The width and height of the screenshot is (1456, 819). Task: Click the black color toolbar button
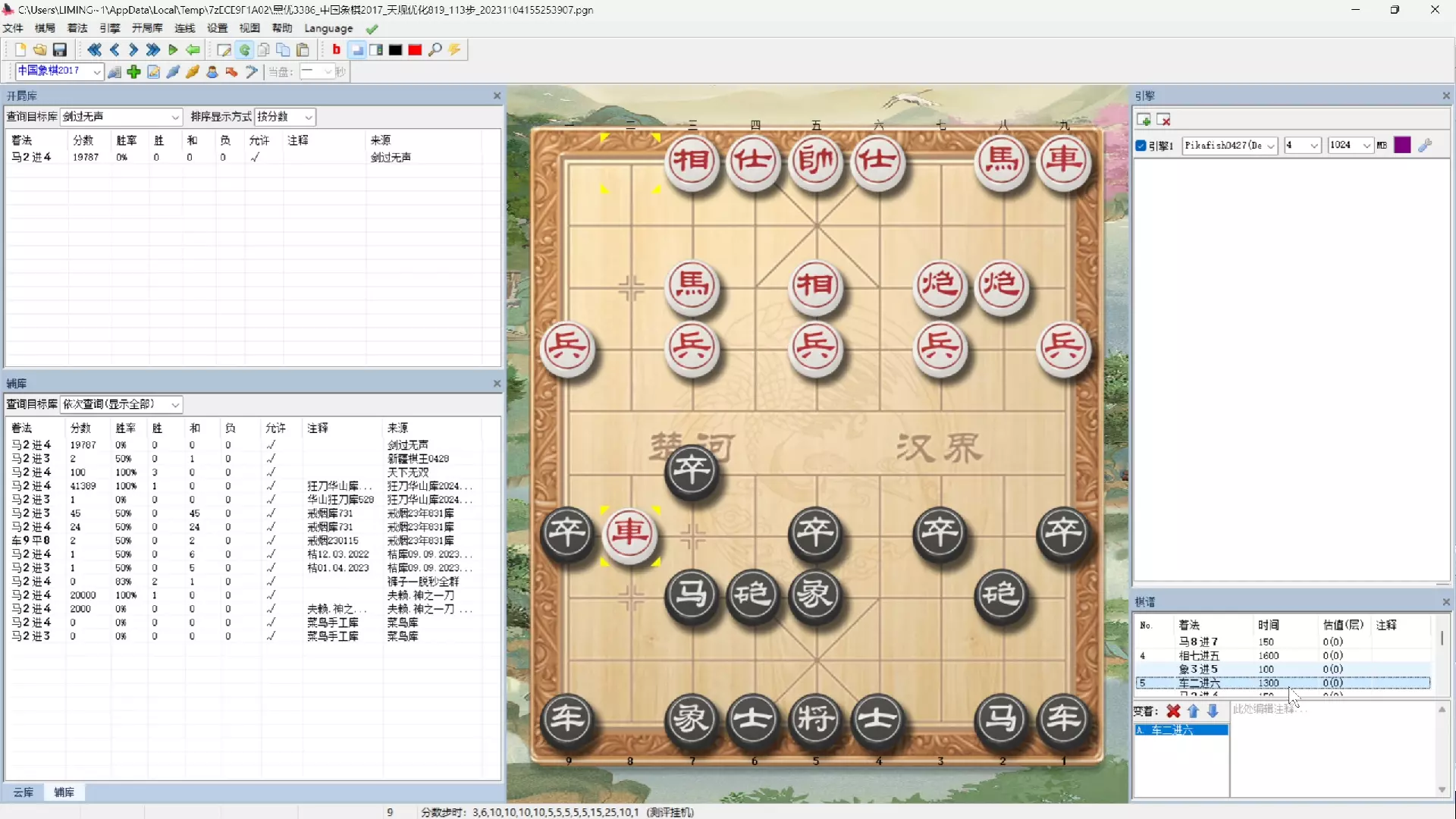click(396, 50)
